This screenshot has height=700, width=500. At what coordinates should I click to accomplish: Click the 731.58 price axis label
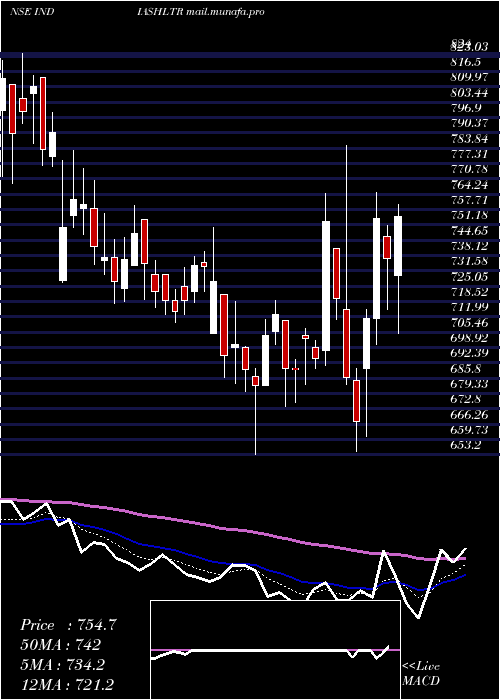click(469, 261)
